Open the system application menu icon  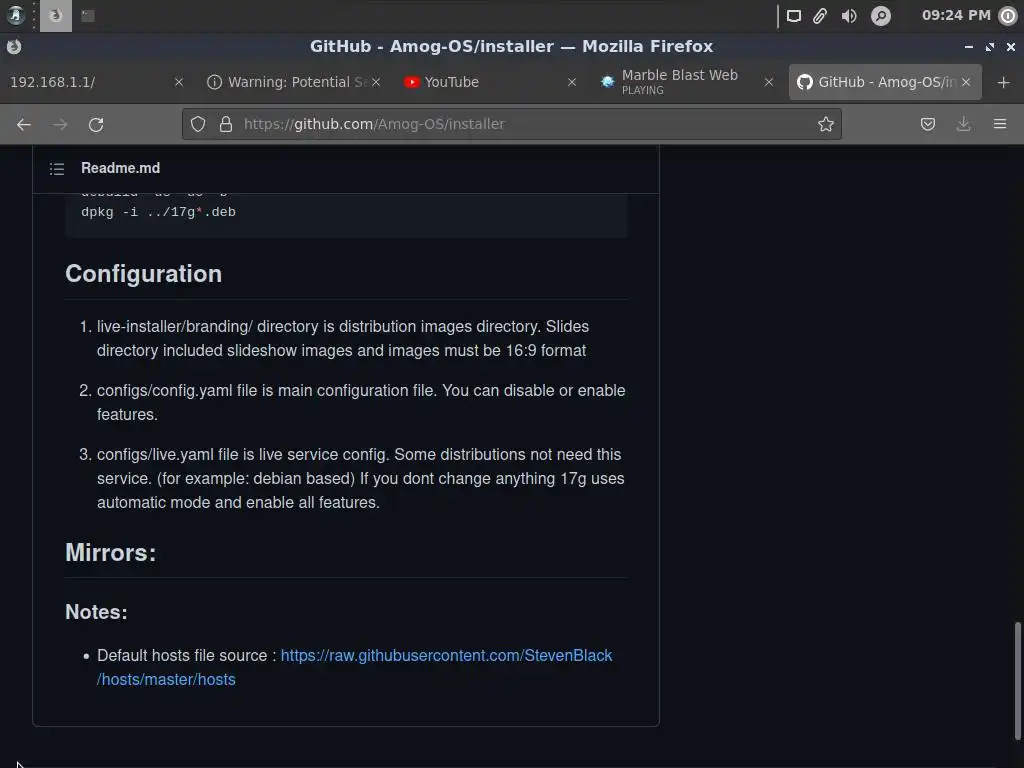(15, 15)
